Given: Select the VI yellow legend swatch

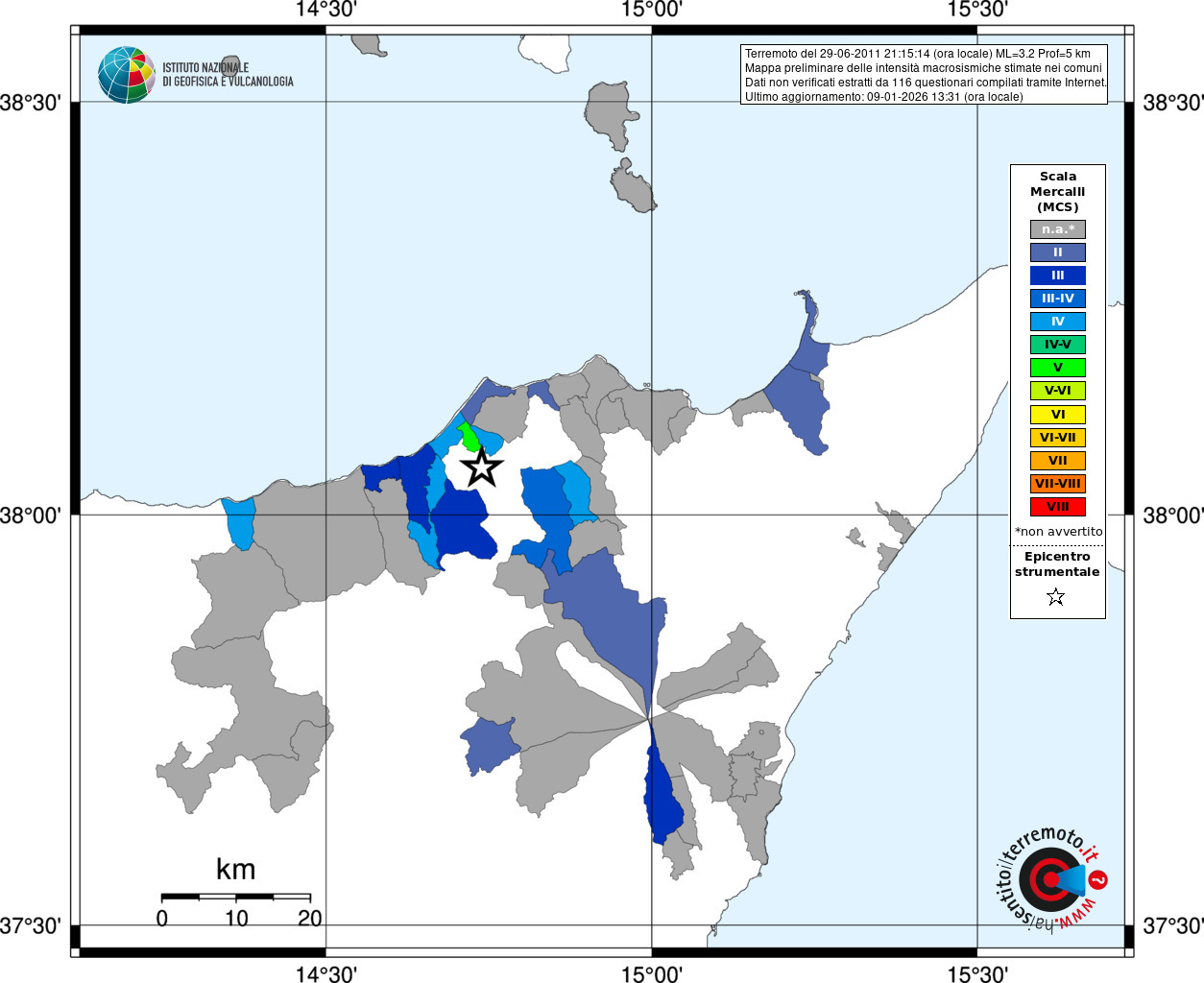Looking at the screenshot, I should 1058,415.
